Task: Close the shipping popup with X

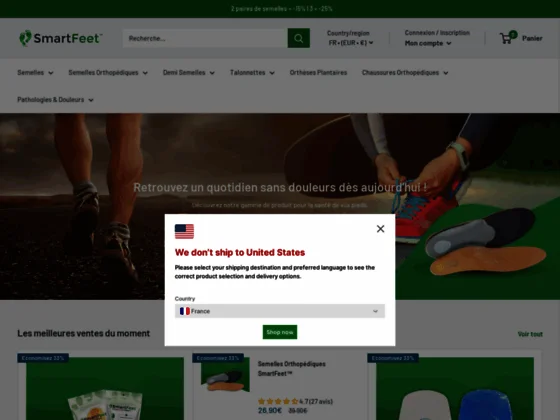Action: tap(380, 229)
